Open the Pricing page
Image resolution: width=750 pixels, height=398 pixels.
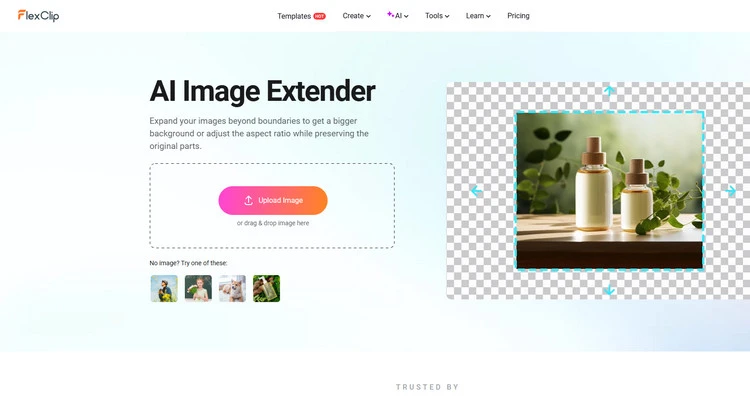518,16
